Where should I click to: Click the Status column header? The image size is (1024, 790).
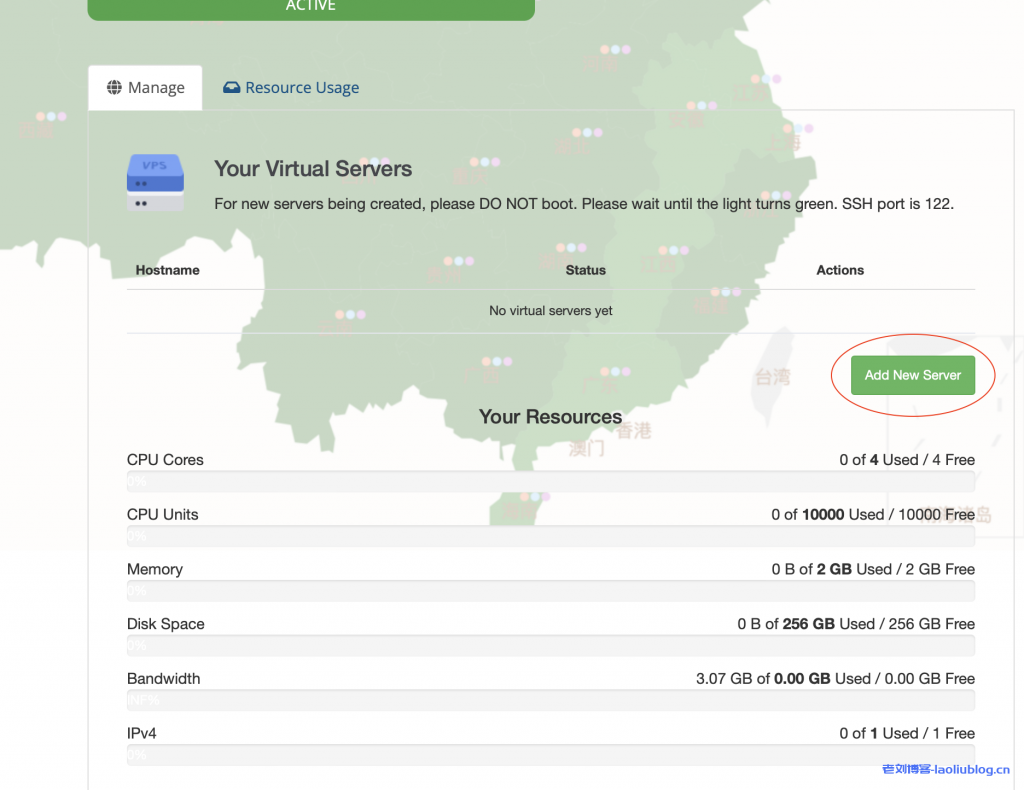pyautogui.click(x=585, y=270)
